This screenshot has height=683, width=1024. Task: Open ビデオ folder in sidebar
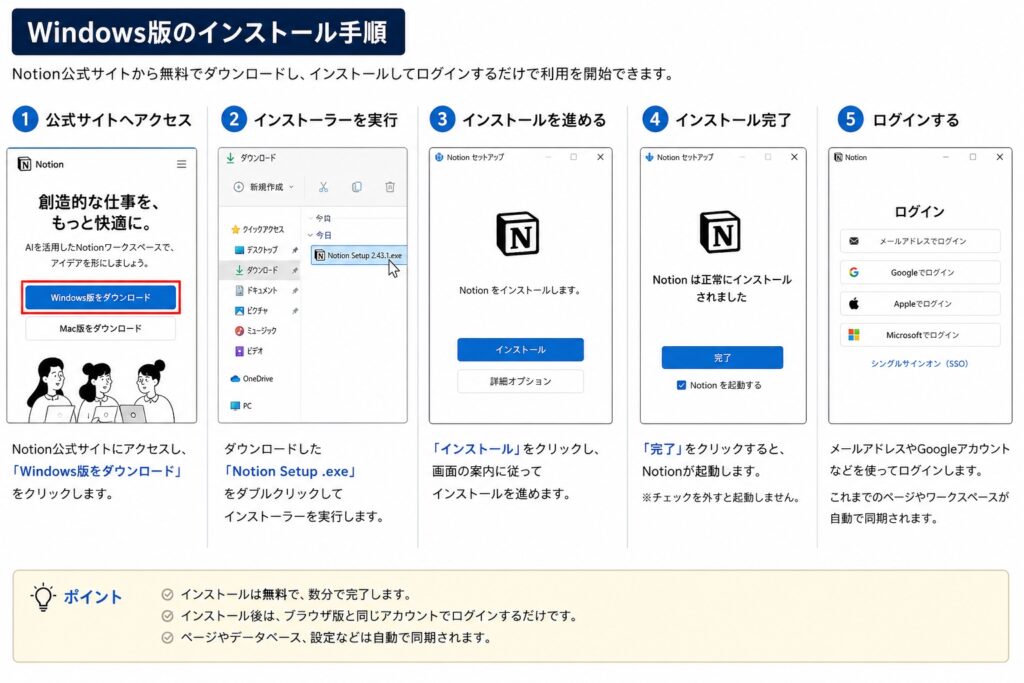click(x=249, y=351)
